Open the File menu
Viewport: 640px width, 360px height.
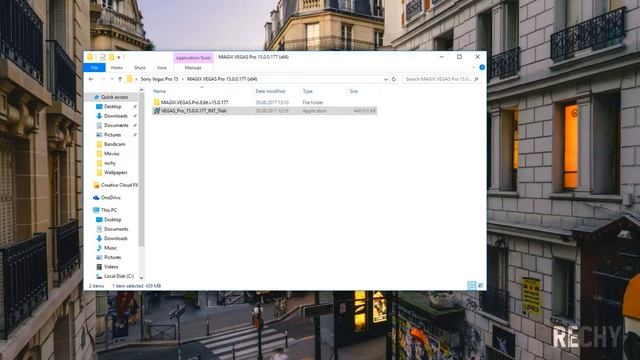[95, 68]
